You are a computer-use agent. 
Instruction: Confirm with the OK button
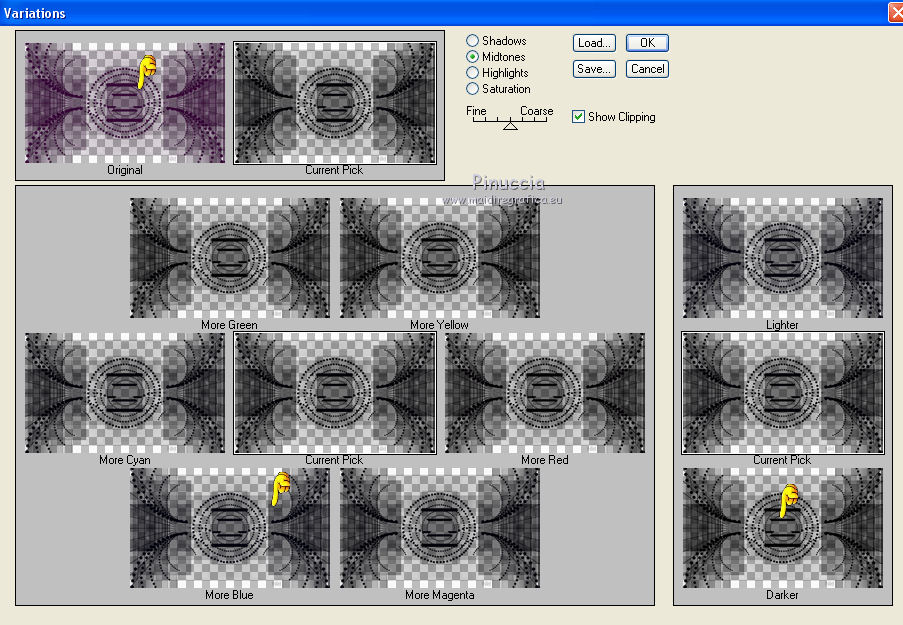(647, 43)
